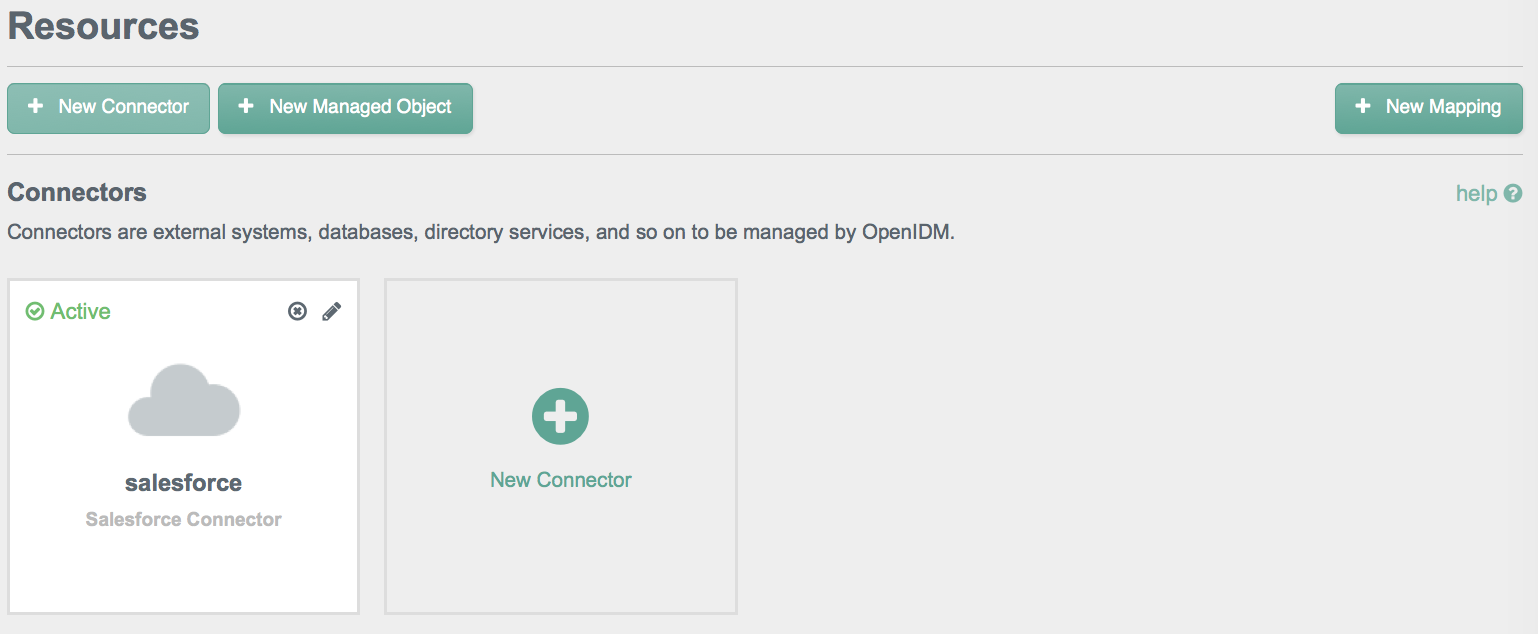Screen dimensions: 1538x634
Task: Click plus icon inside New Mapping button
Action: (x=1362, y=106)
